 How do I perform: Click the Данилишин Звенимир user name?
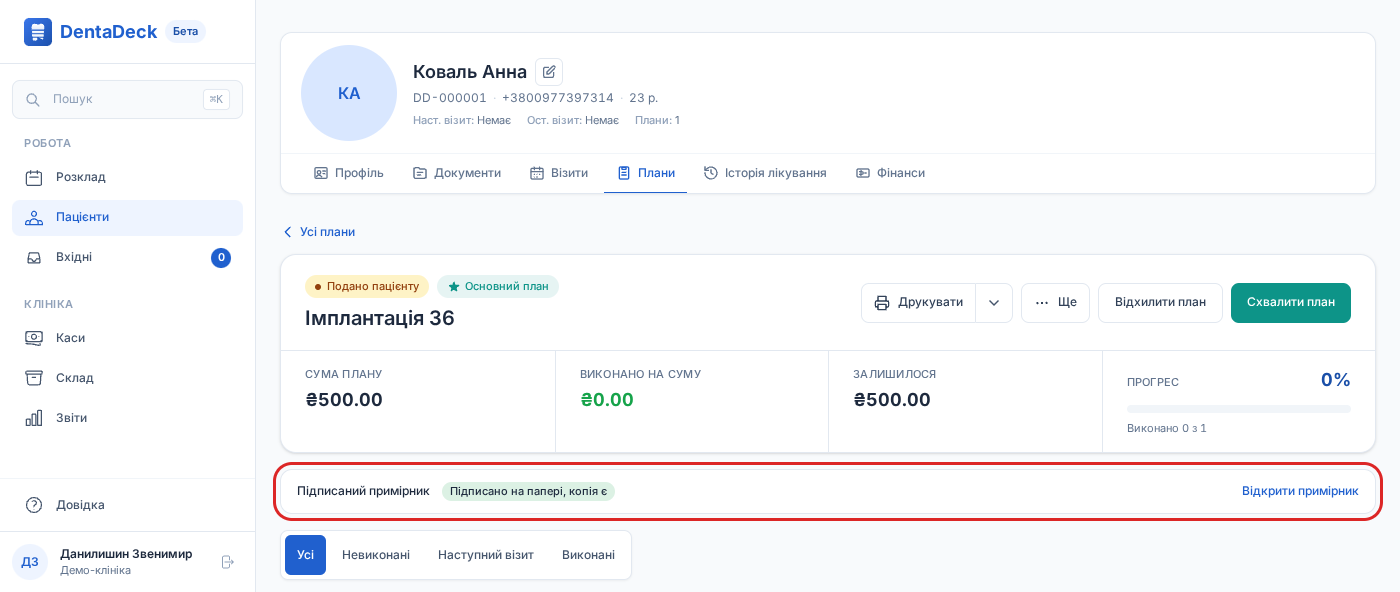point(126,554)
